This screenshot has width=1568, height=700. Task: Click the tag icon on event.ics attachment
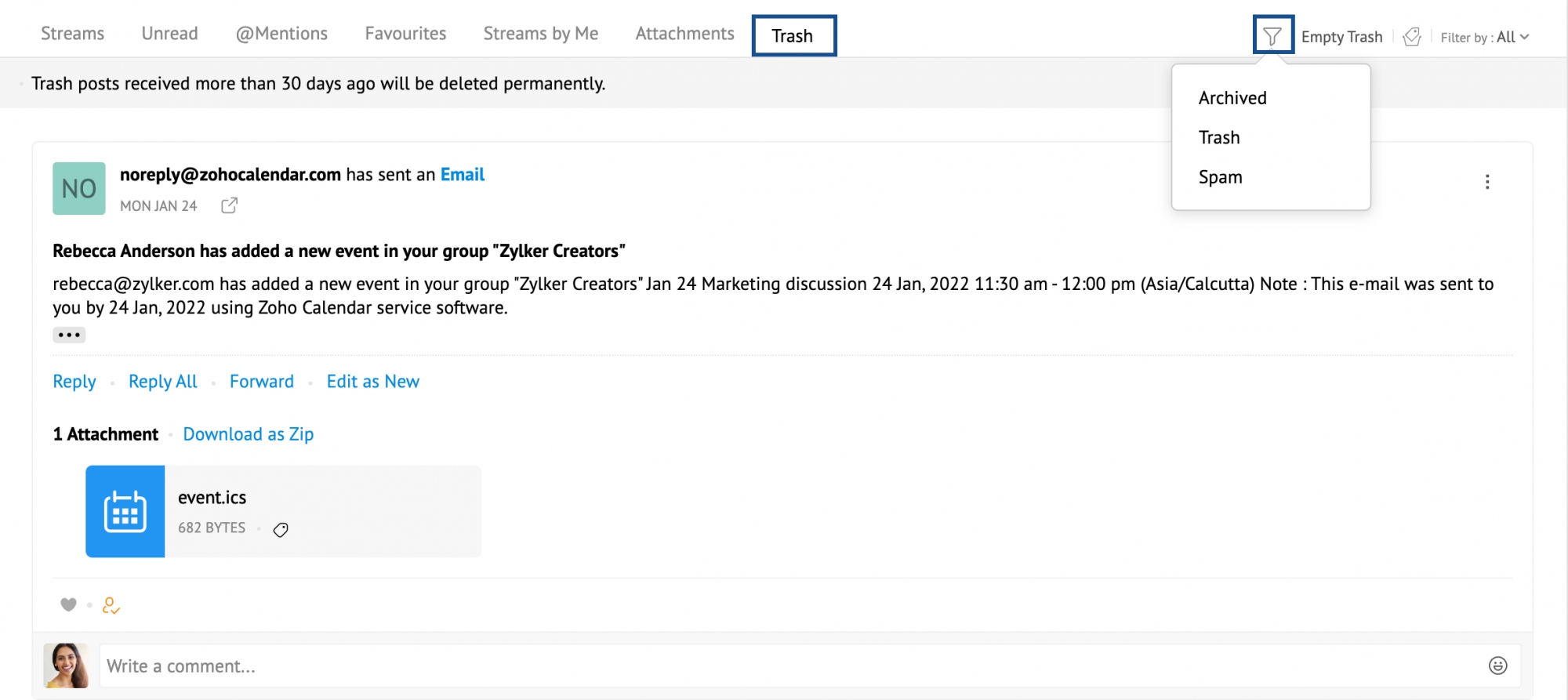281,530
